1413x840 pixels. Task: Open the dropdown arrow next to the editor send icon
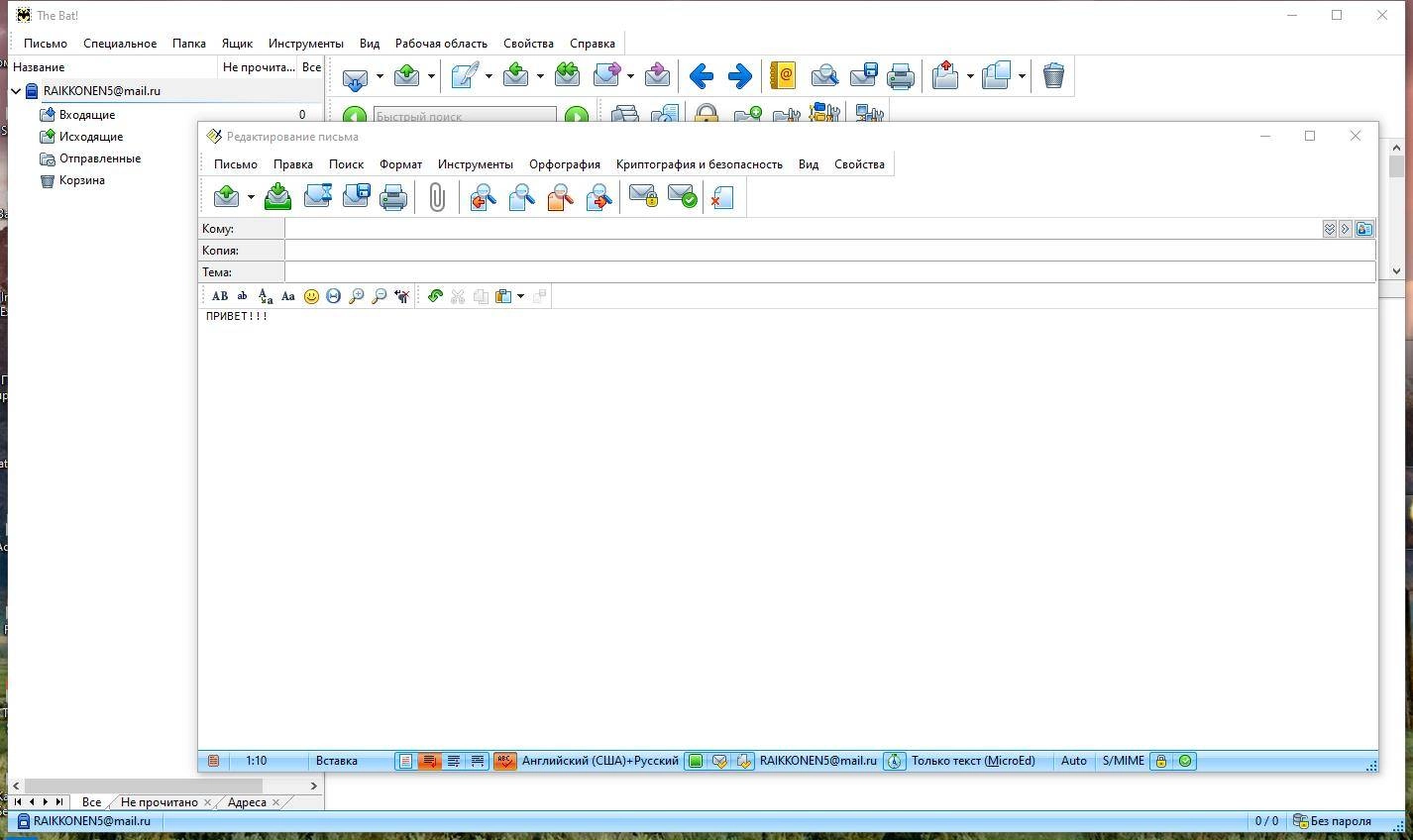[251, 197]
